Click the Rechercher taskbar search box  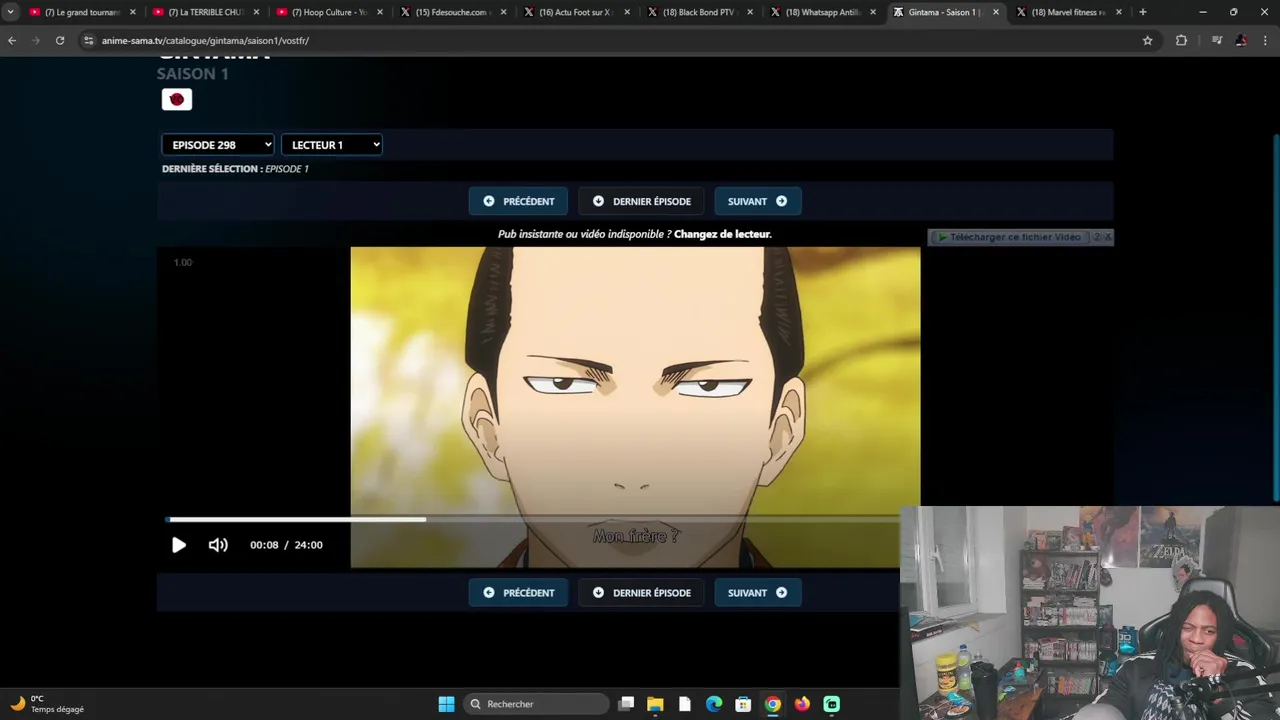pos(538,704)
